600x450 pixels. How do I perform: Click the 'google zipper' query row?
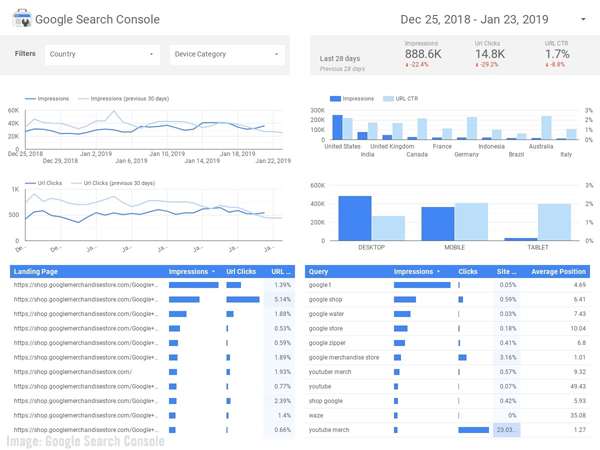(x=447, y=343)
